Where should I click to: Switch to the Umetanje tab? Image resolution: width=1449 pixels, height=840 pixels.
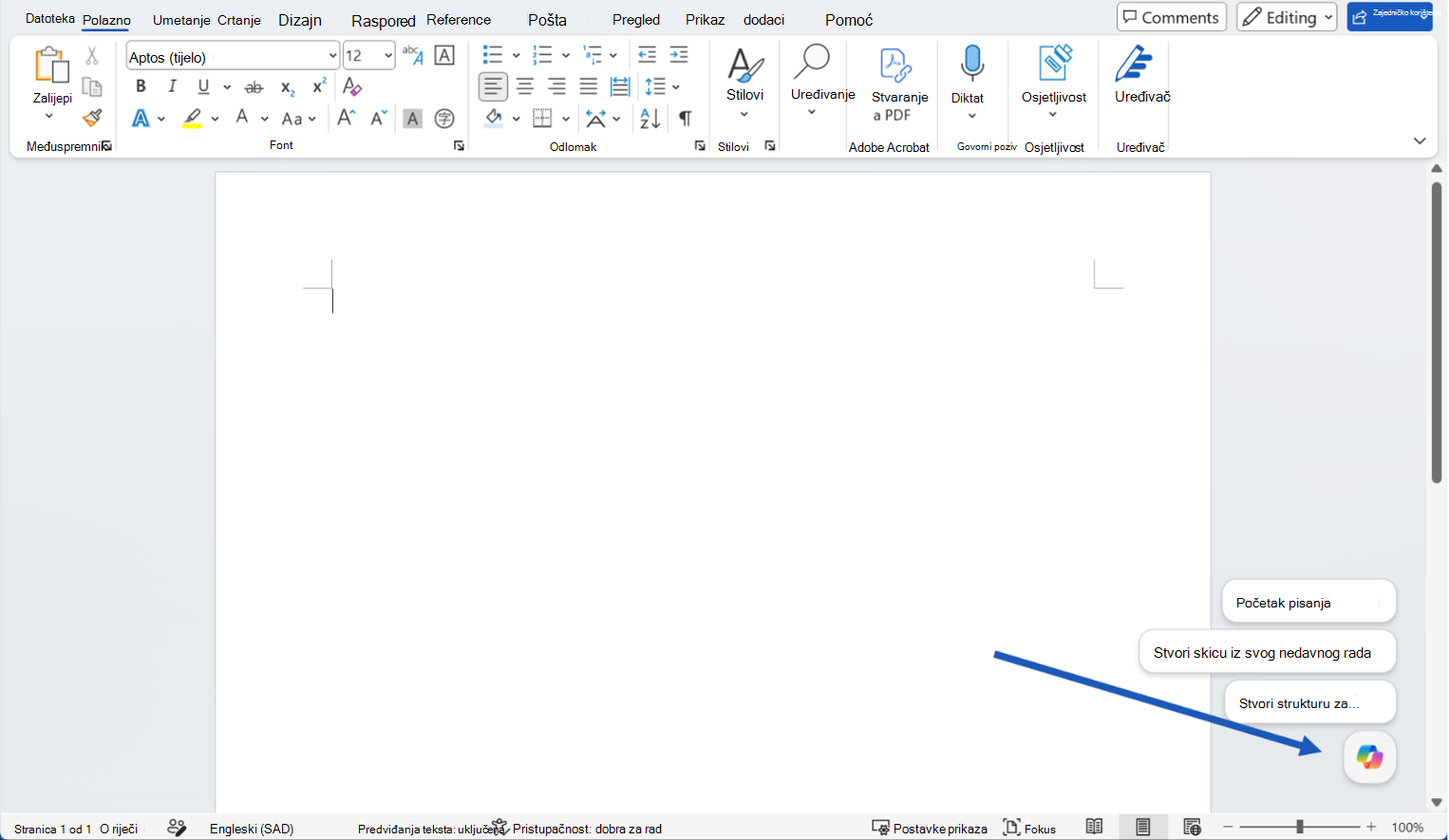click(x=181, y=20)
